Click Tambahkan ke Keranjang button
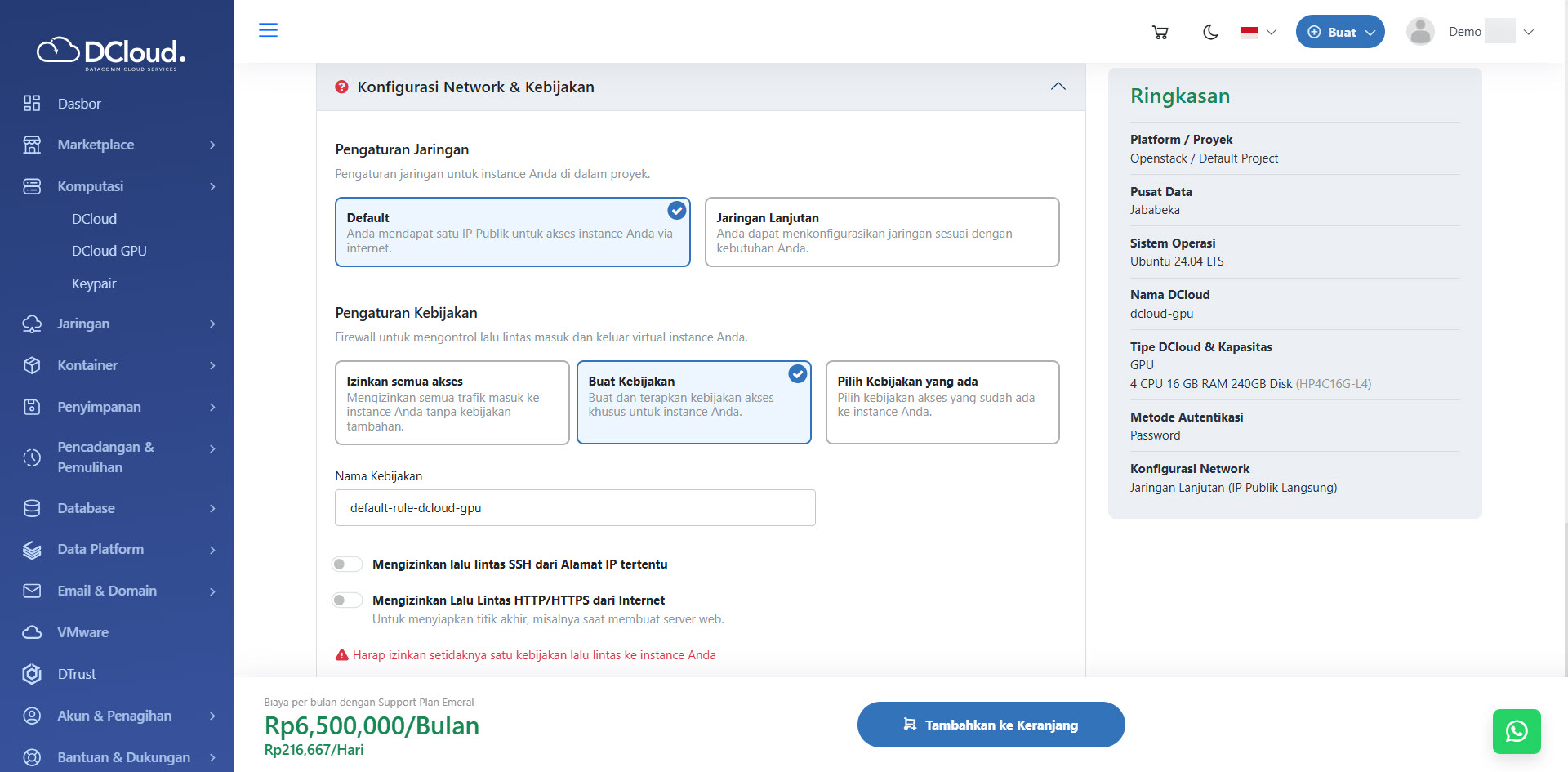The width and height of the screenshot is (1568, 772). (x=991, y=725)
